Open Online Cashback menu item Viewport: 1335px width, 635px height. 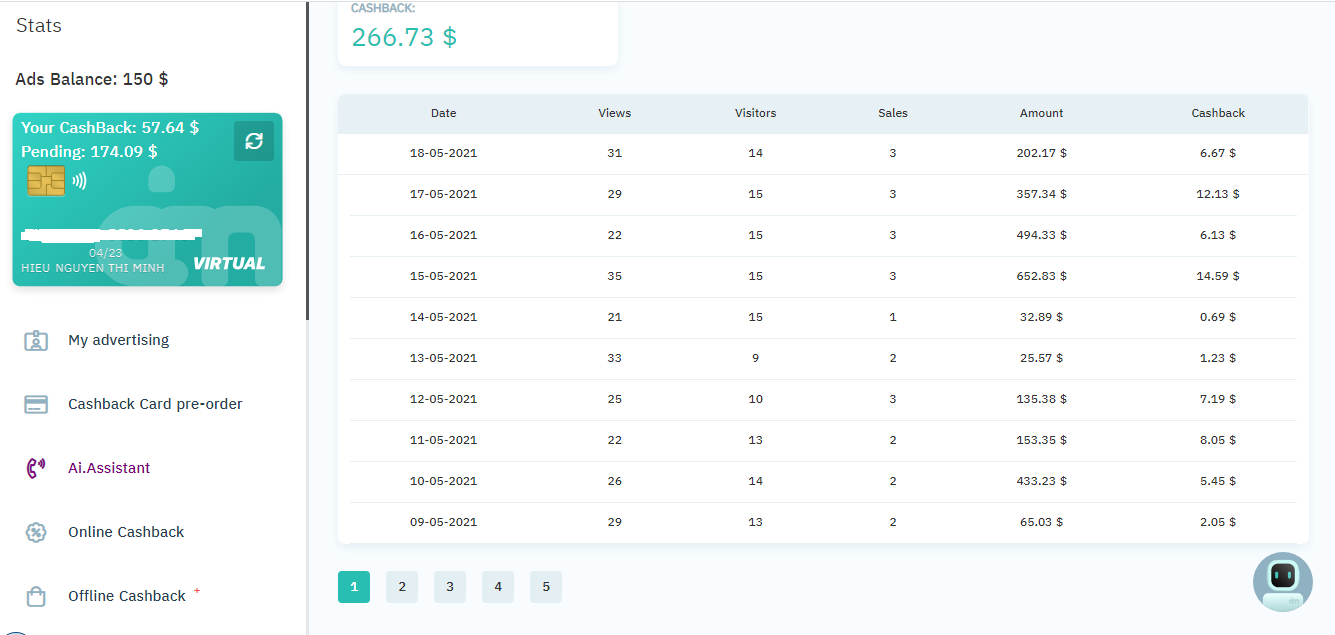point(126,532)
